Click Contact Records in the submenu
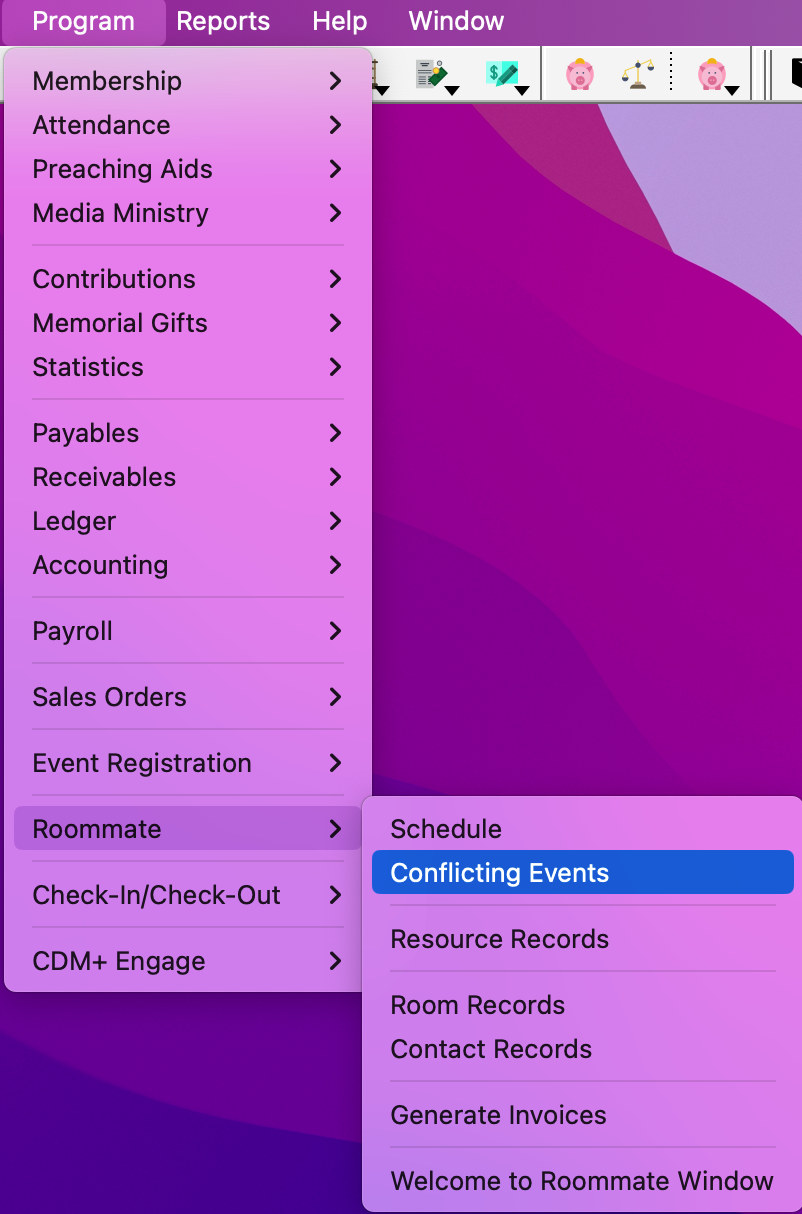 tap(491, 1049)
